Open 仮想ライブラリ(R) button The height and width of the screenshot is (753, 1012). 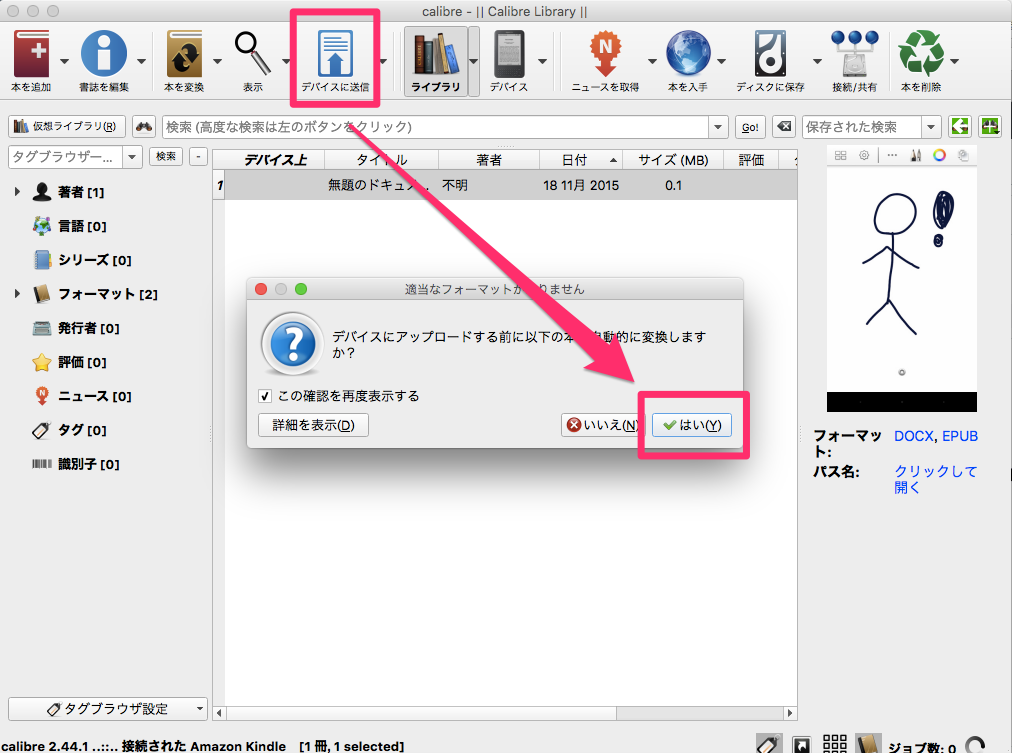coord(66,126)
